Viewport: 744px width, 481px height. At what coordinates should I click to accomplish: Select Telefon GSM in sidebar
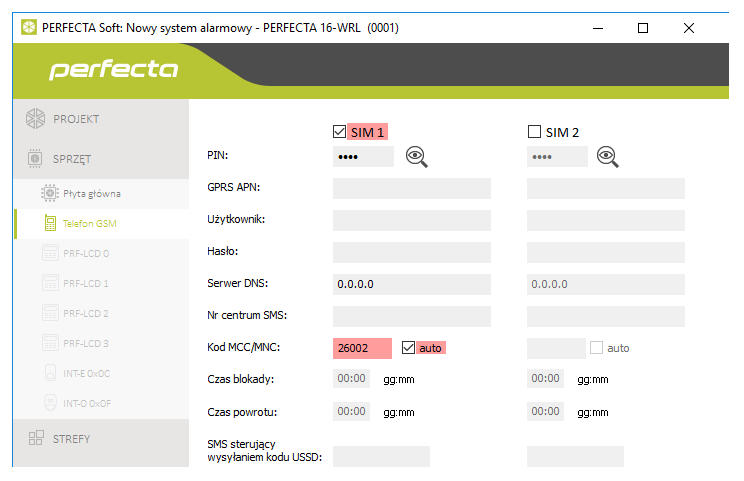[x=101, y=223]
